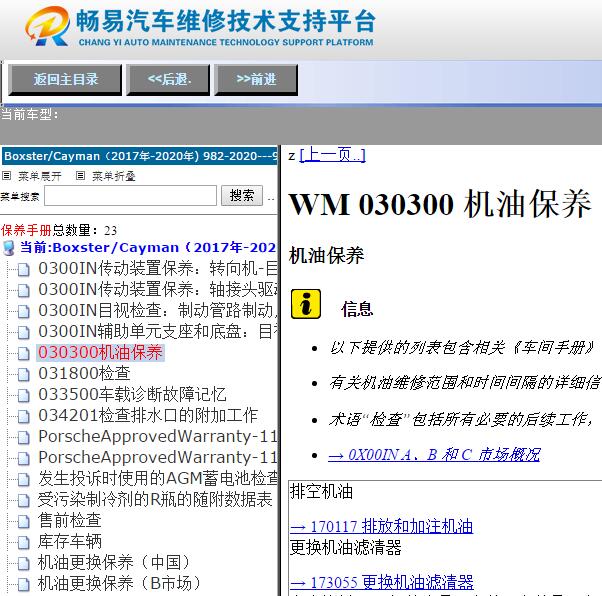Click document icon beside 0300IN传动装置保养：转向机
The width and height of the screenshot is (602, 596).
23,270
